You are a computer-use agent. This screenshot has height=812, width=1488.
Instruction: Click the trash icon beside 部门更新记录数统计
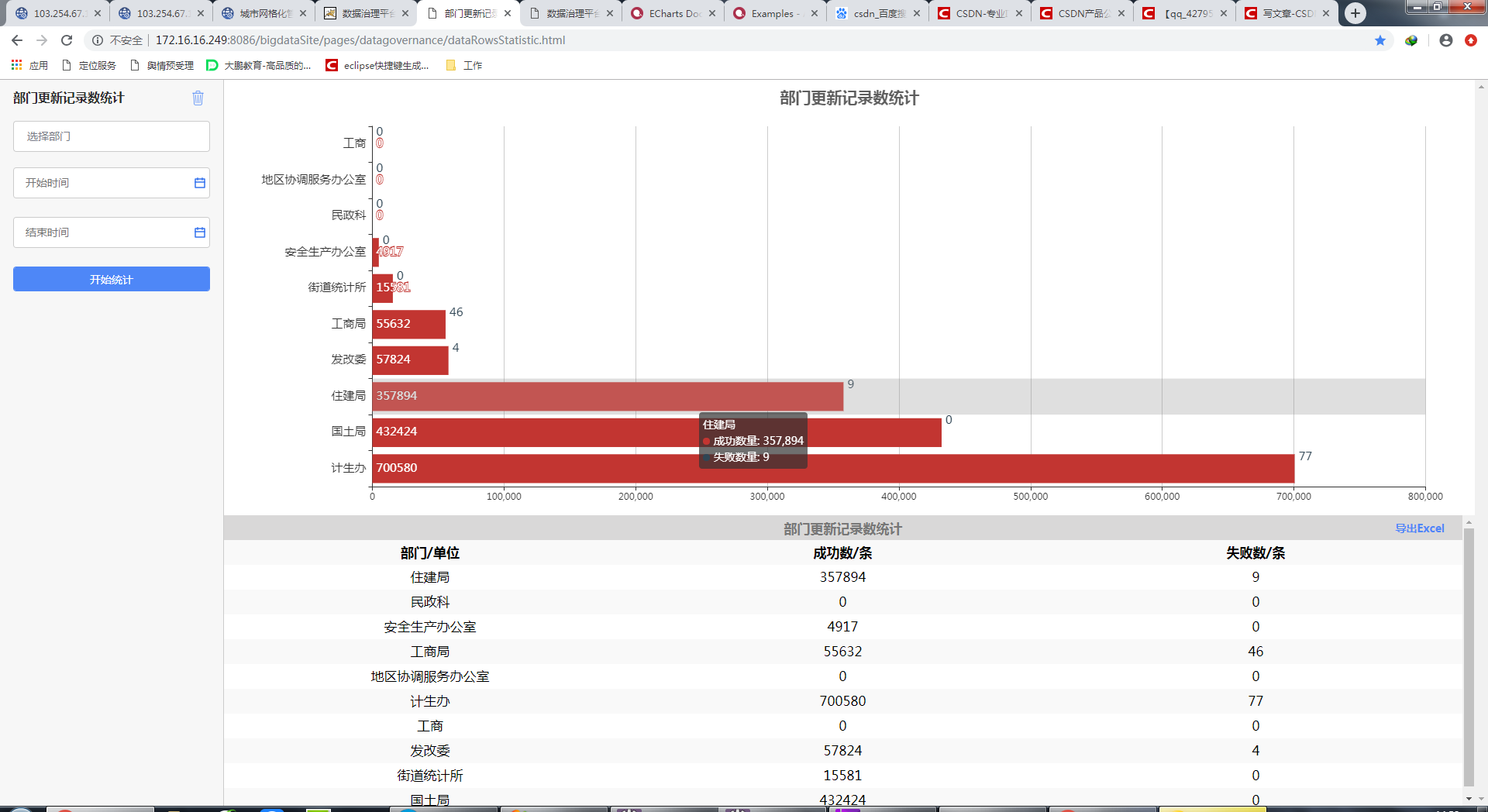point(198,98)
